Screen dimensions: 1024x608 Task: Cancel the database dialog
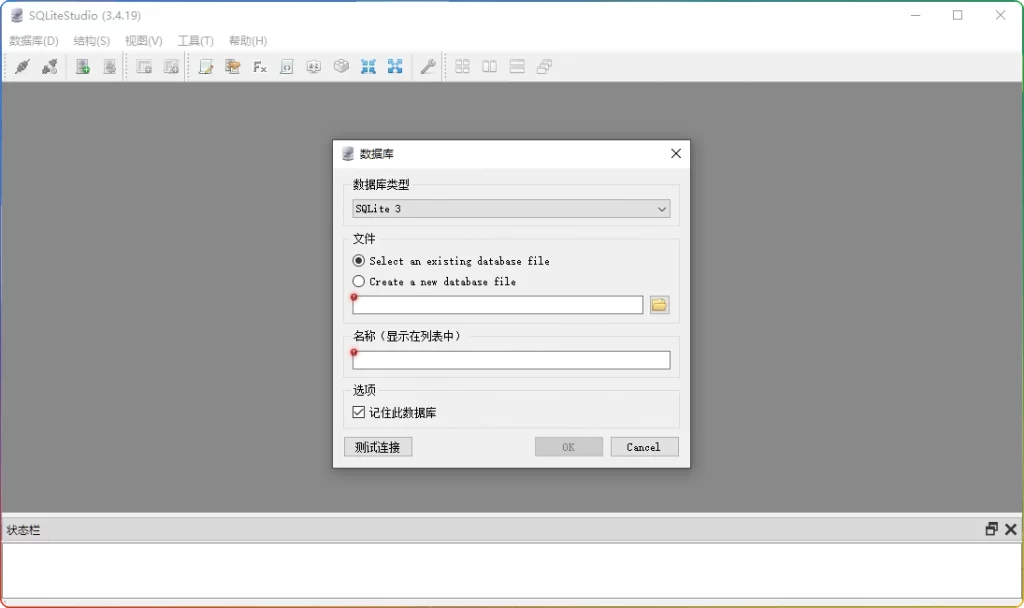(644, 446)
